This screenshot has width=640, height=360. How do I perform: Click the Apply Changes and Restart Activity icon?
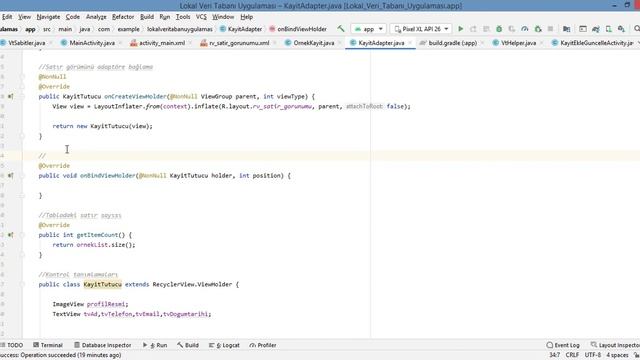click(x=473, y=29)
